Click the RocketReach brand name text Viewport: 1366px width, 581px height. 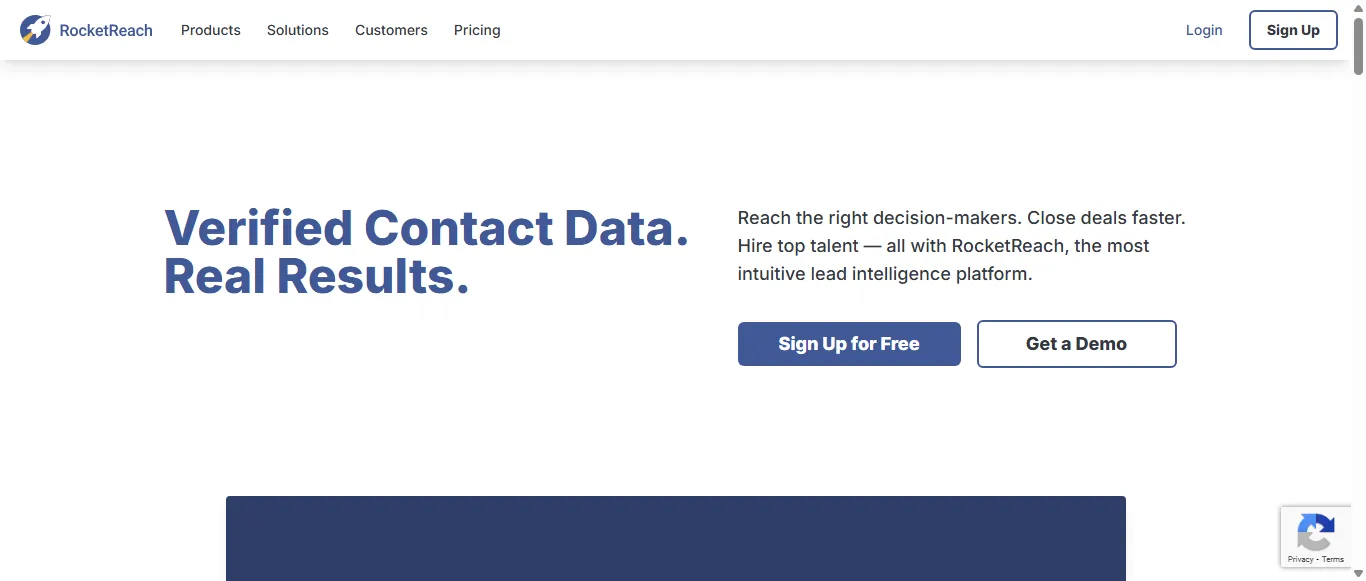[x=106, y=30]
